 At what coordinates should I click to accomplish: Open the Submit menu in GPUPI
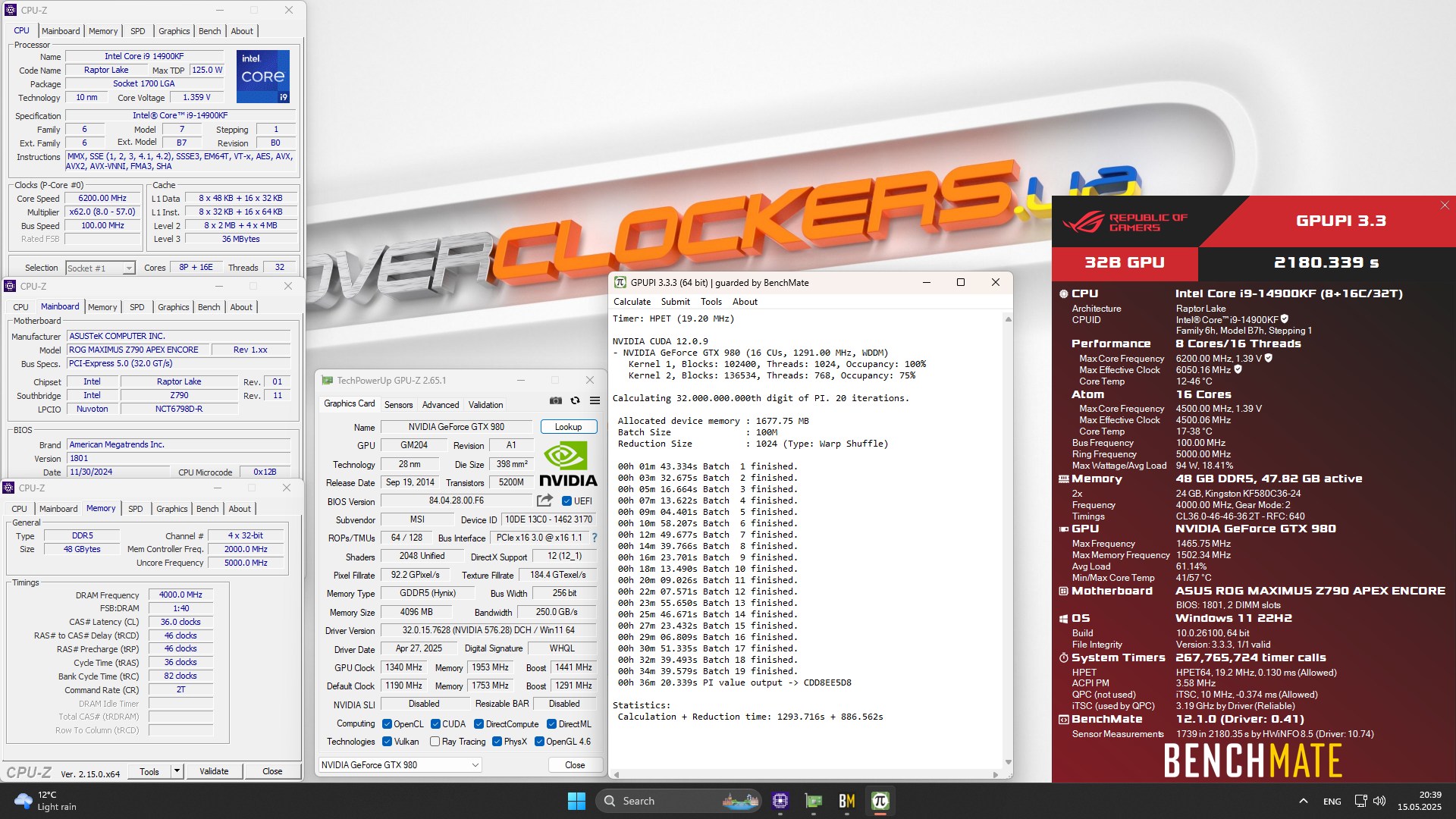point(675,301)
